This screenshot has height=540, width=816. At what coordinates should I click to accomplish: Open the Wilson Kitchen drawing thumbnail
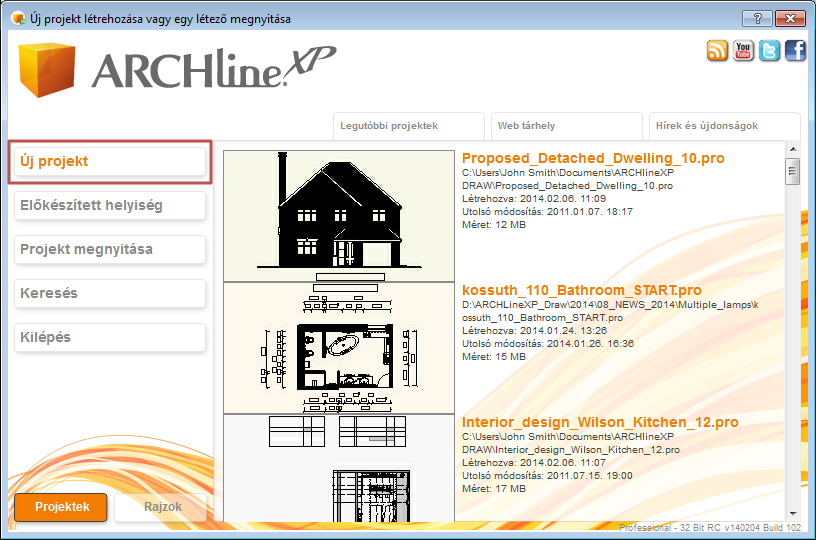[339, 468]
